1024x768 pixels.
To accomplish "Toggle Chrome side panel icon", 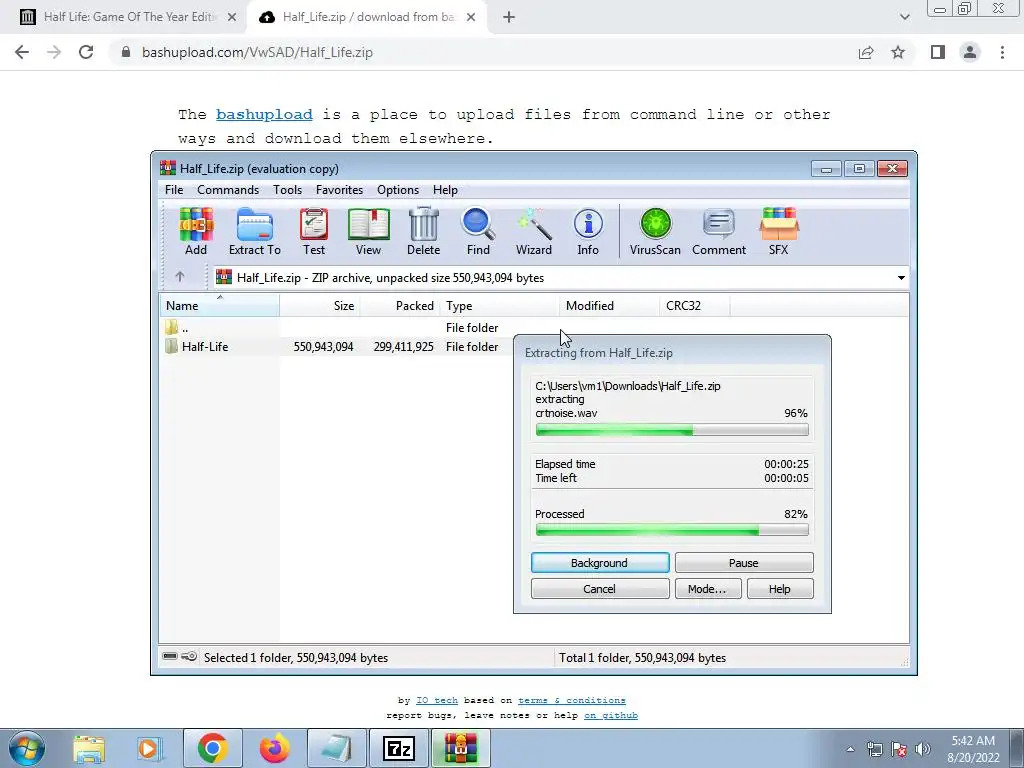I will [938, 52].
